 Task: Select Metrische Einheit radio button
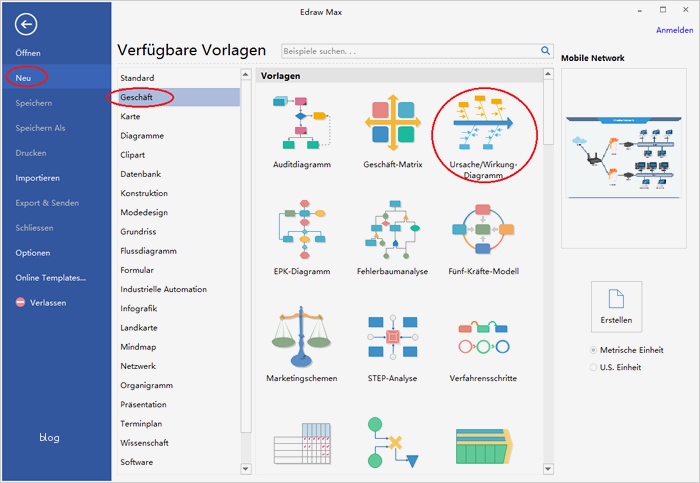coord(593,350)
